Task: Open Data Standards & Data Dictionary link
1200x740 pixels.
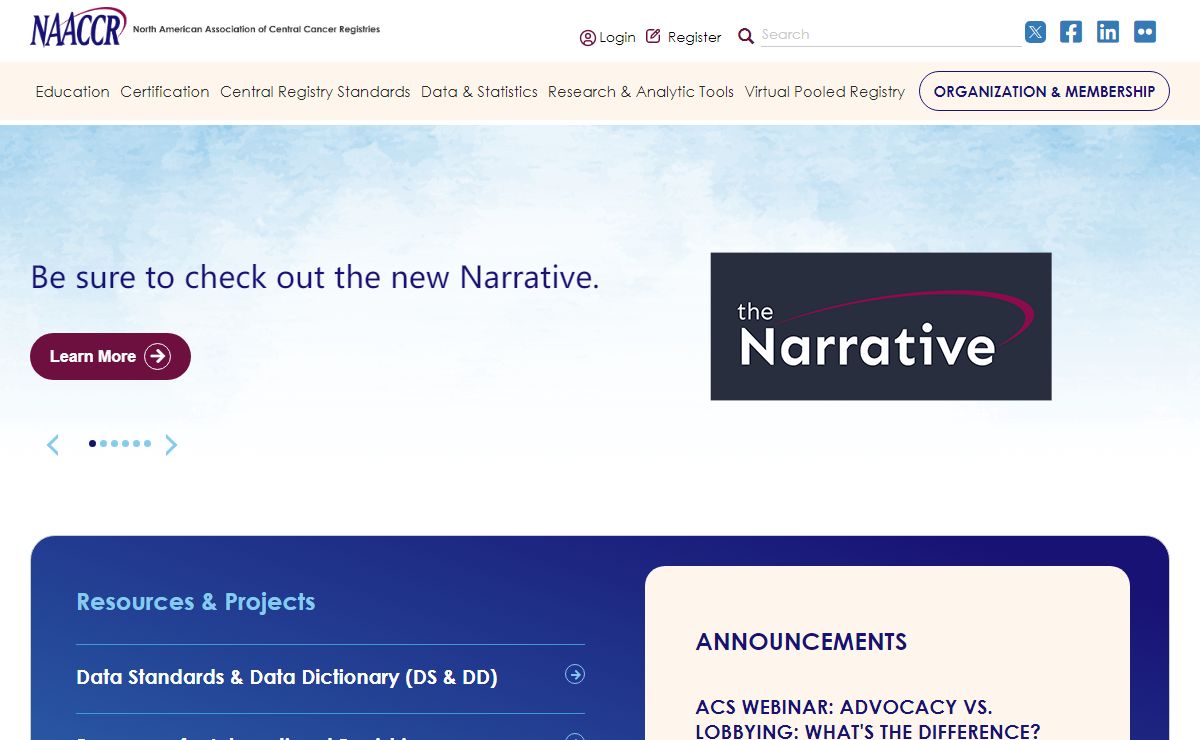Action: click(287, 677)
